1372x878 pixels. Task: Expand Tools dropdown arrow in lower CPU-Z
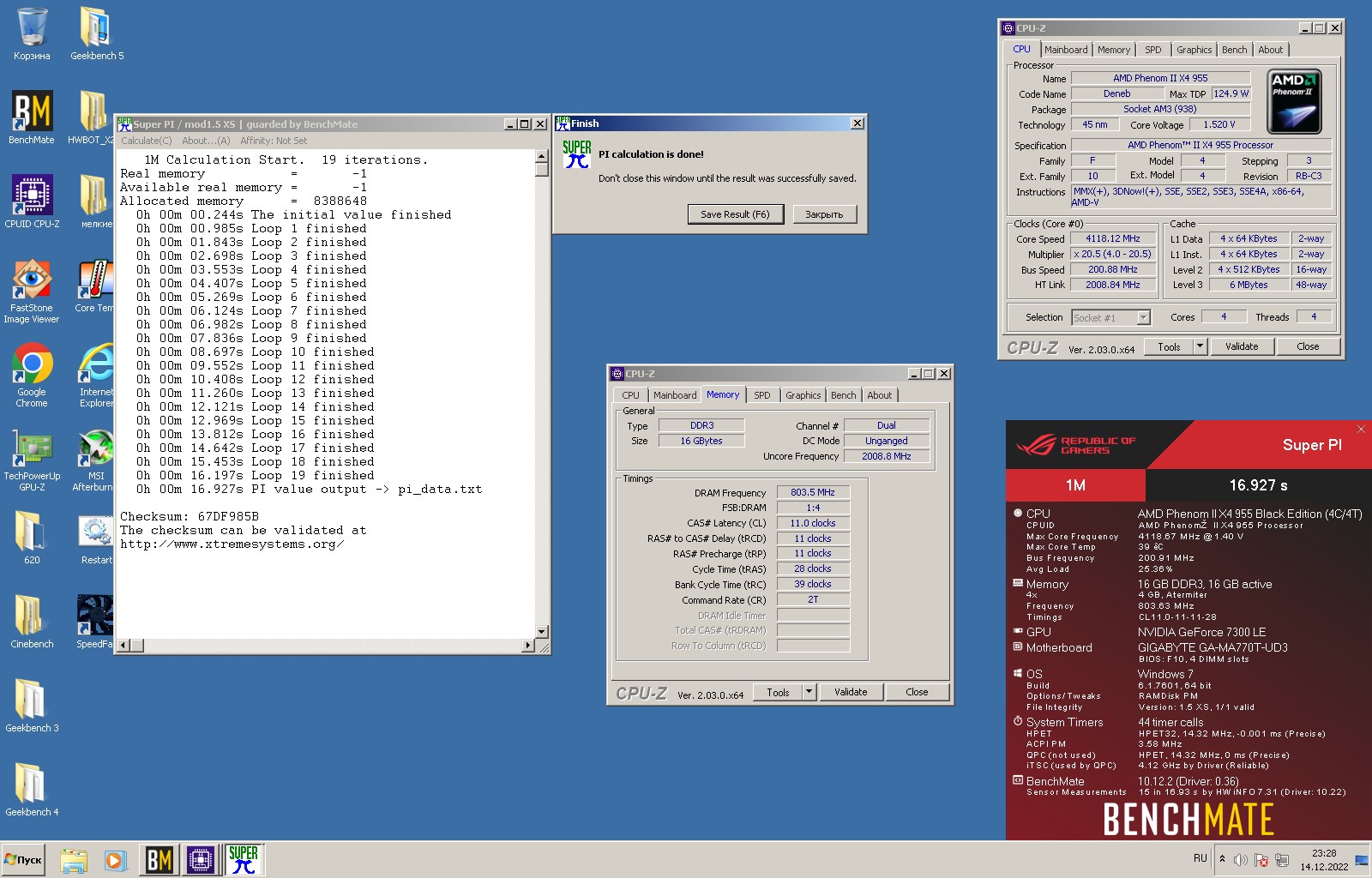(809, 692)
